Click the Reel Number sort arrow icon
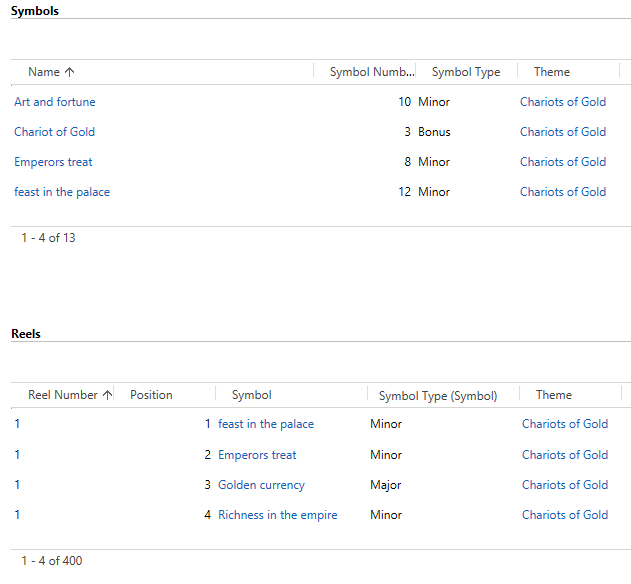 click(x=107, y=395)
